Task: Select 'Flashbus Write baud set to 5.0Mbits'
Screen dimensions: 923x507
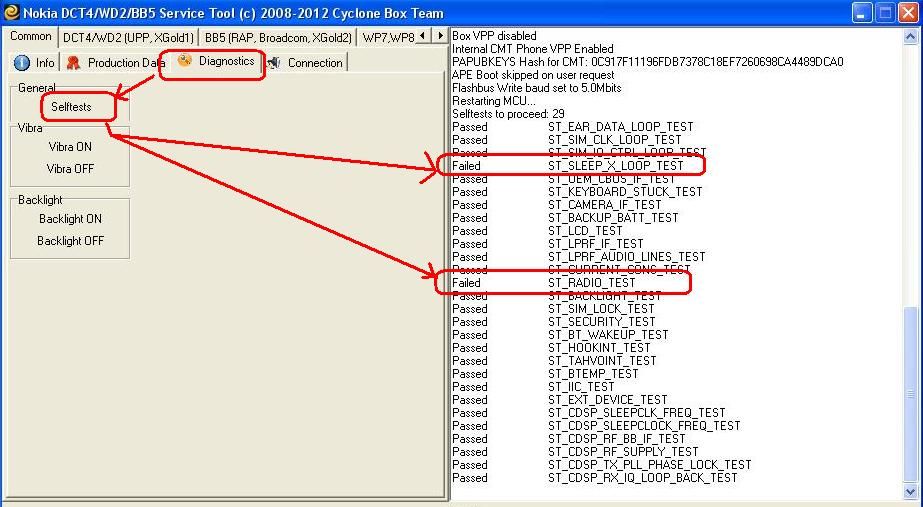Action: tap(536, 88)
